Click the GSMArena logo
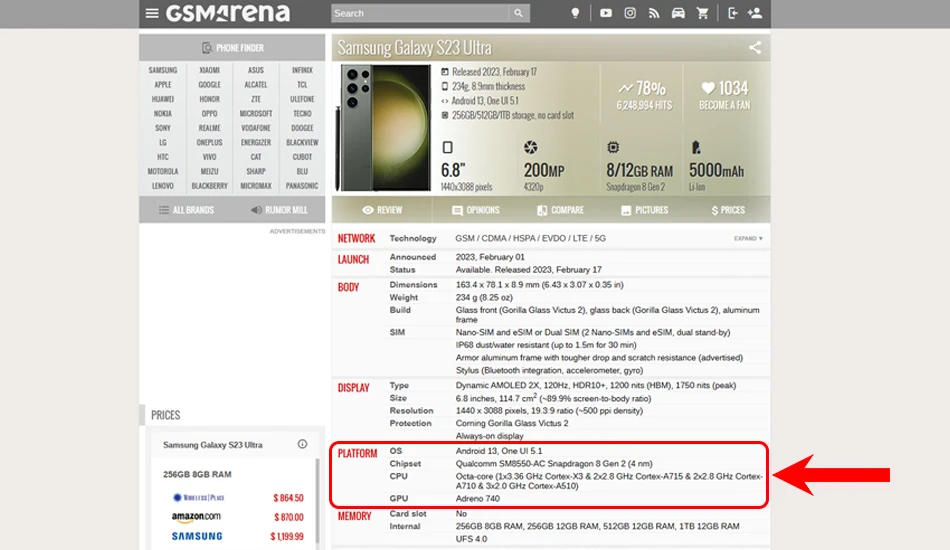This screenshot has height=550, width=950. (228, 13)
